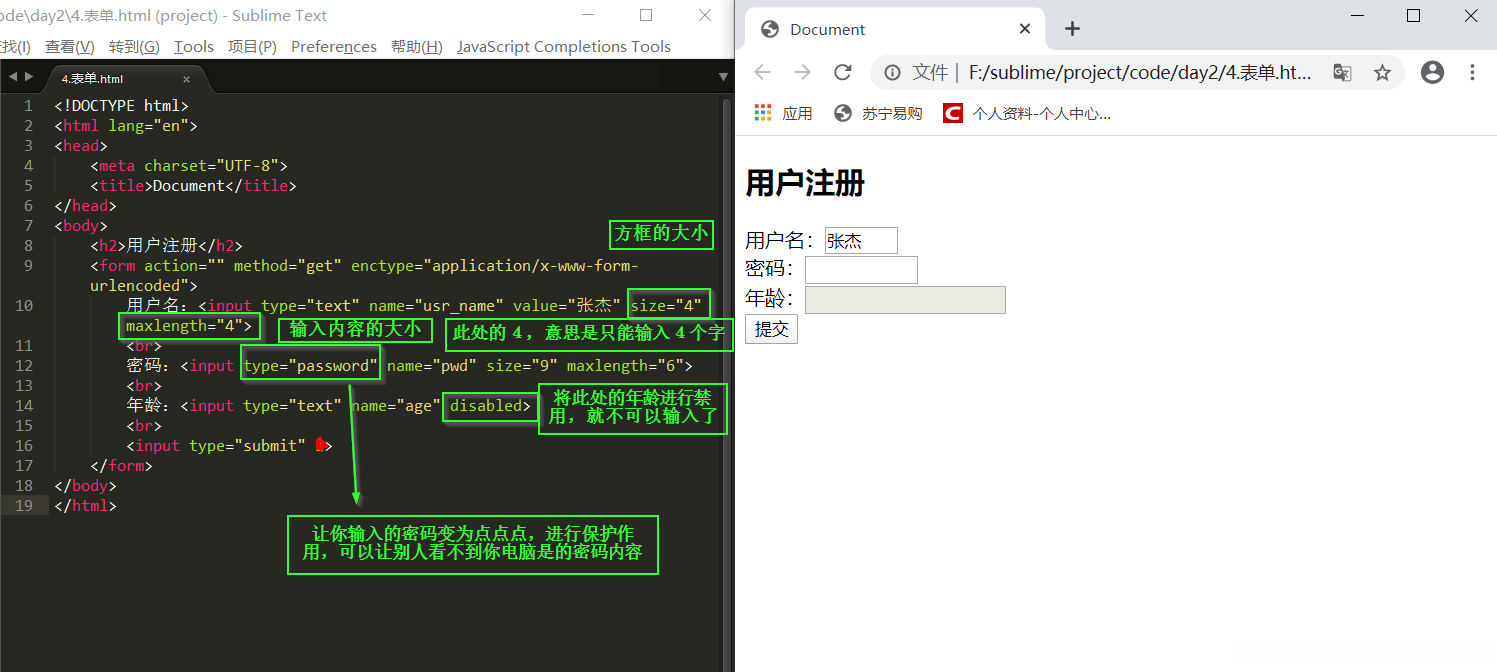This screenshot has width=1497, height=672.
Task: Click the Translate icon in the address bar
Action: pyautogui.click(x=1341, y=73)
